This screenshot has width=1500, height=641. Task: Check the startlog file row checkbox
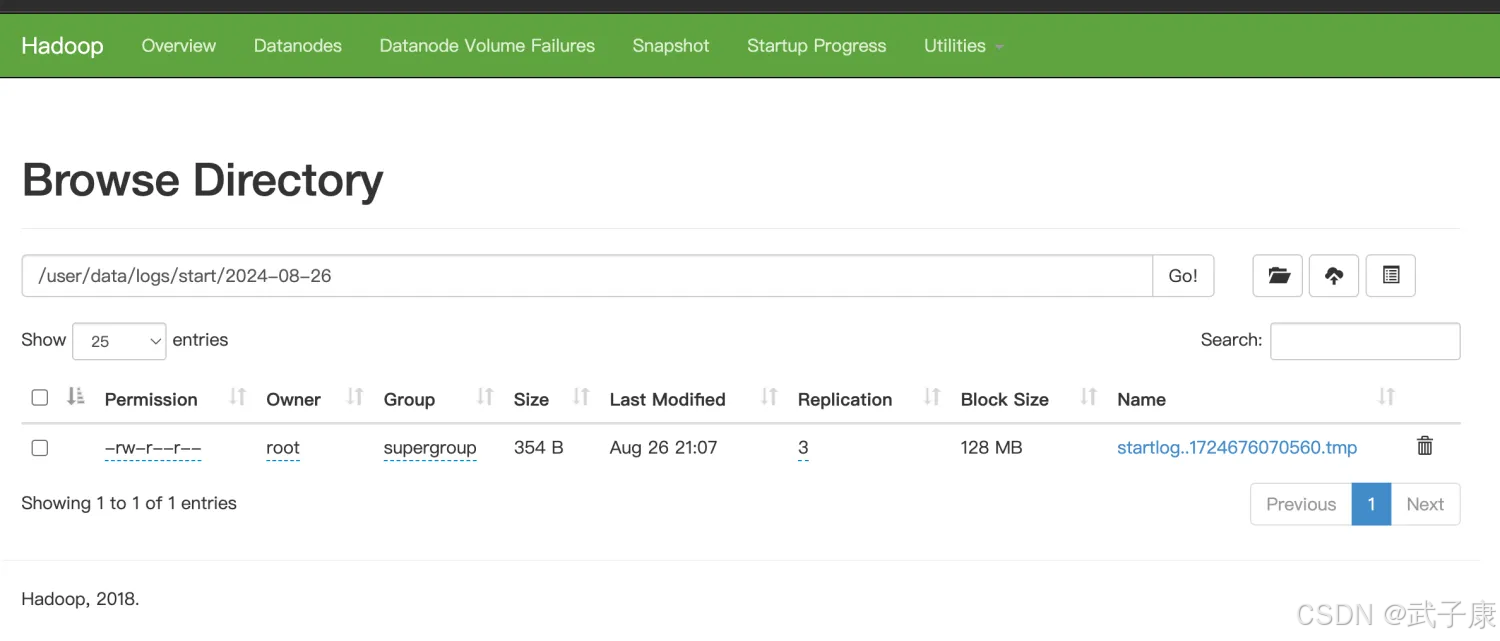coord(40,448)
